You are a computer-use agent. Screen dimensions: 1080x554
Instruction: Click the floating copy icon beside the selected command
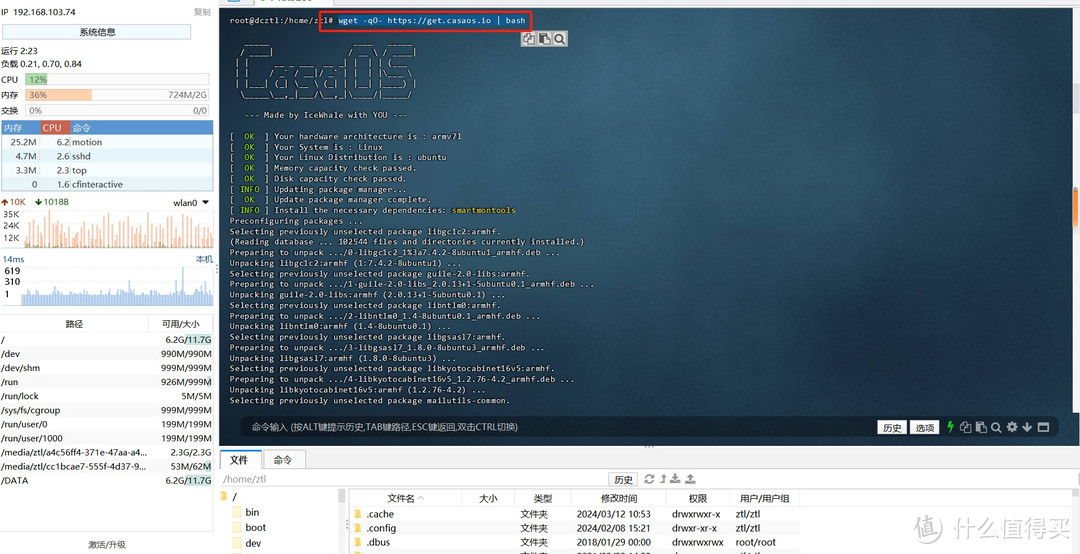coord(529,39)
